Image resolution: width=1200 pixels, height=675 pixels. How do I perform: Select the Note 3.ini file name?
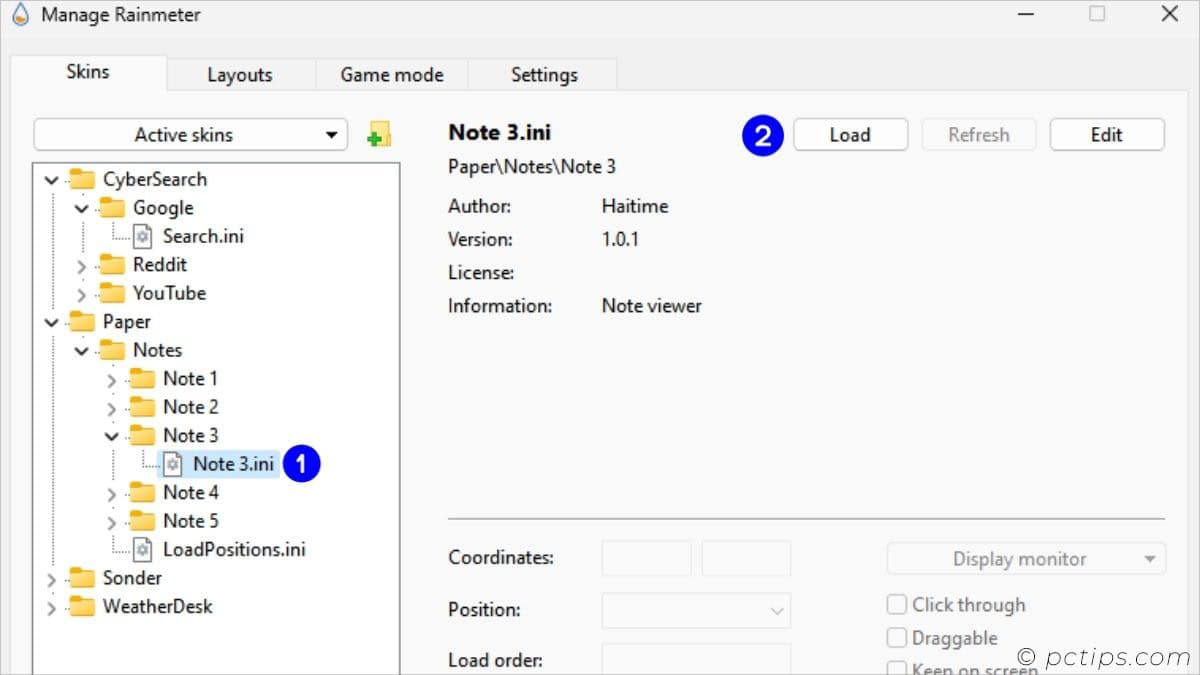233,464
